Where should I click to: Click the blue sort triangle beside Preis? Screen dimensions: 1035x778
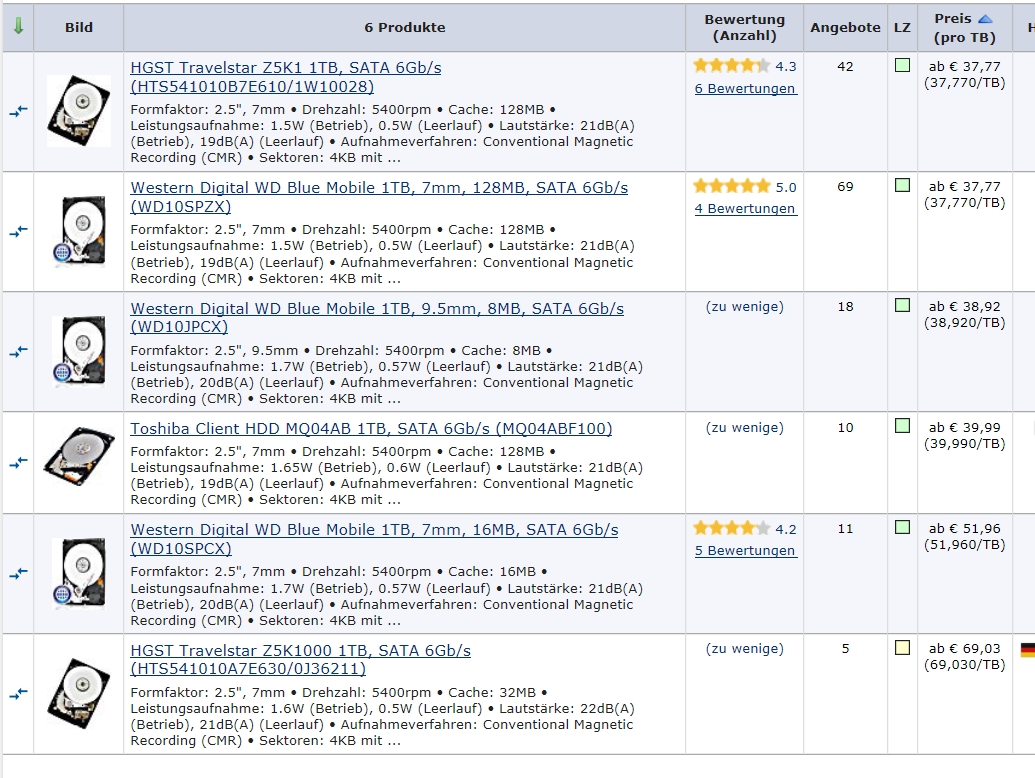(985, 19)
